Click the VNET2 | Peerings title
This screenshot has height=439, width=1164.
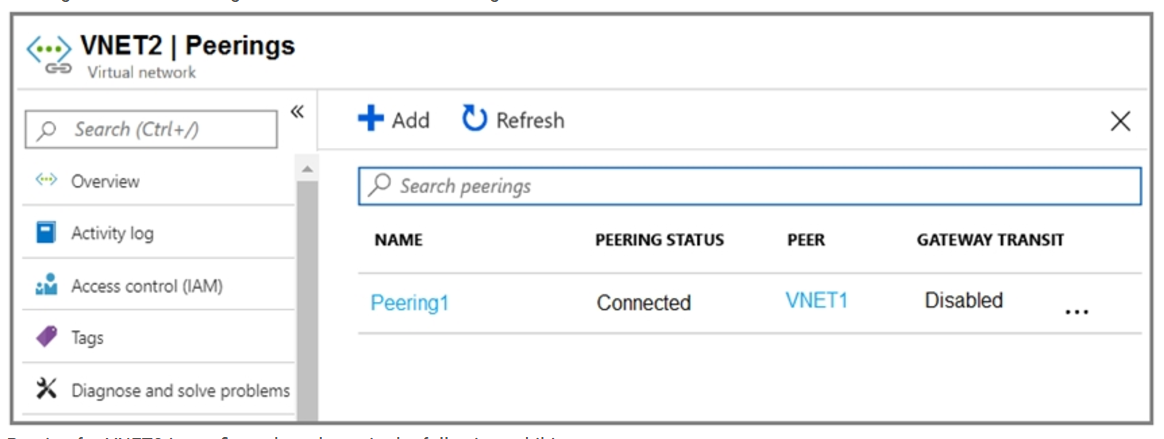tap(187, 46)
